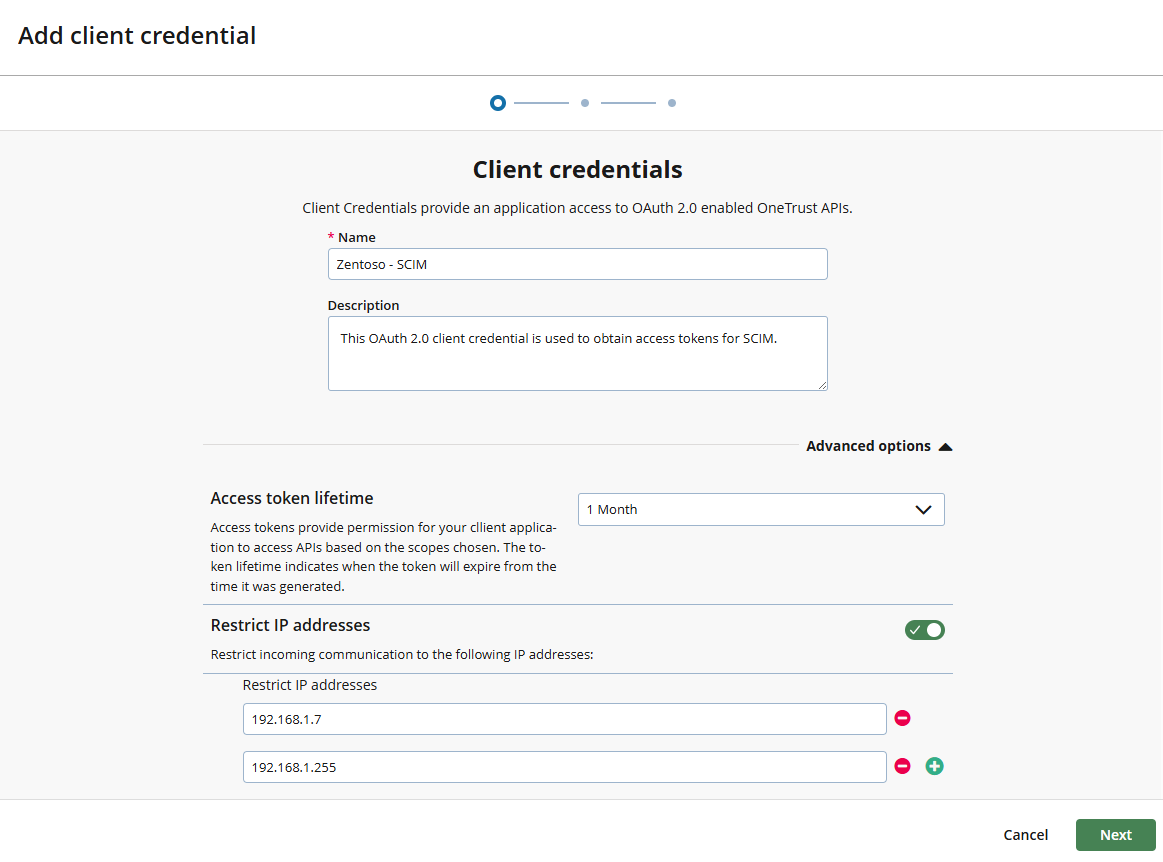Click the chevron on the lifetime dropdown
Viewport: 1163px width, 862px height.
point(923,509)
